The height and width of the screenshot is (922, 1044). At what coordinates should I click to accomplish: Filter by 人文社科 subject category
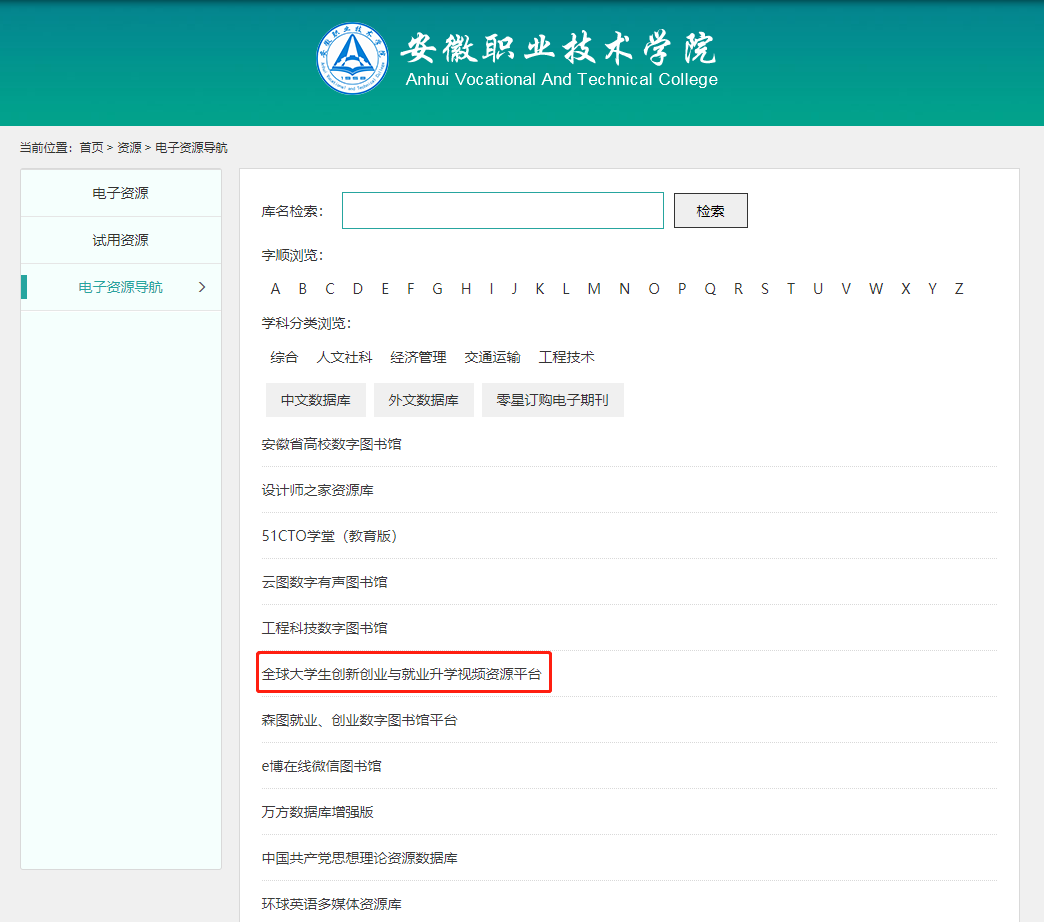point(344,357)
